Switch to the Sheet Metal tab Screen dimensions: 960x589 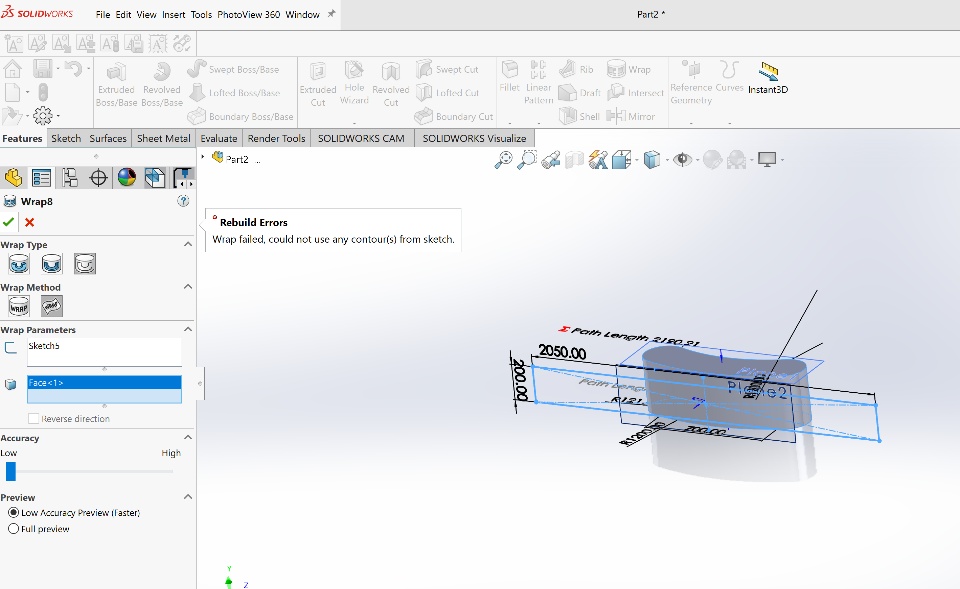tap(163, 138)
